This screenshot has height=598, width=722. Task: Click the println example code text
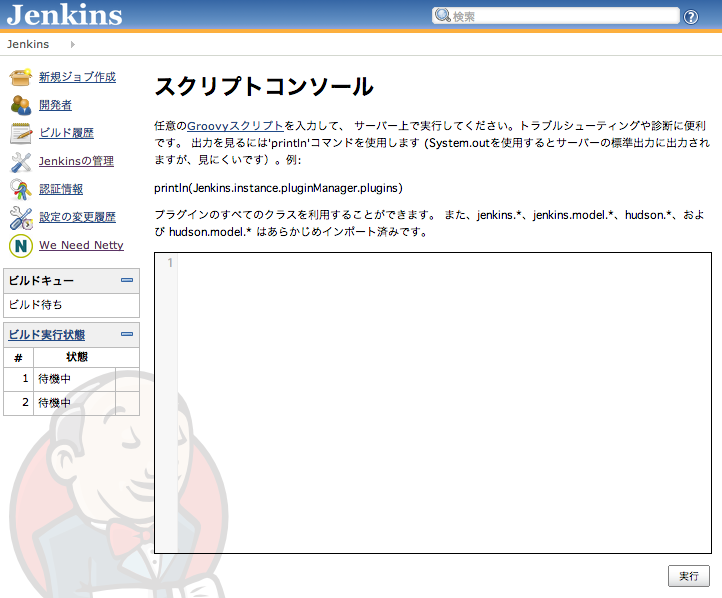[x=278, y=188]
